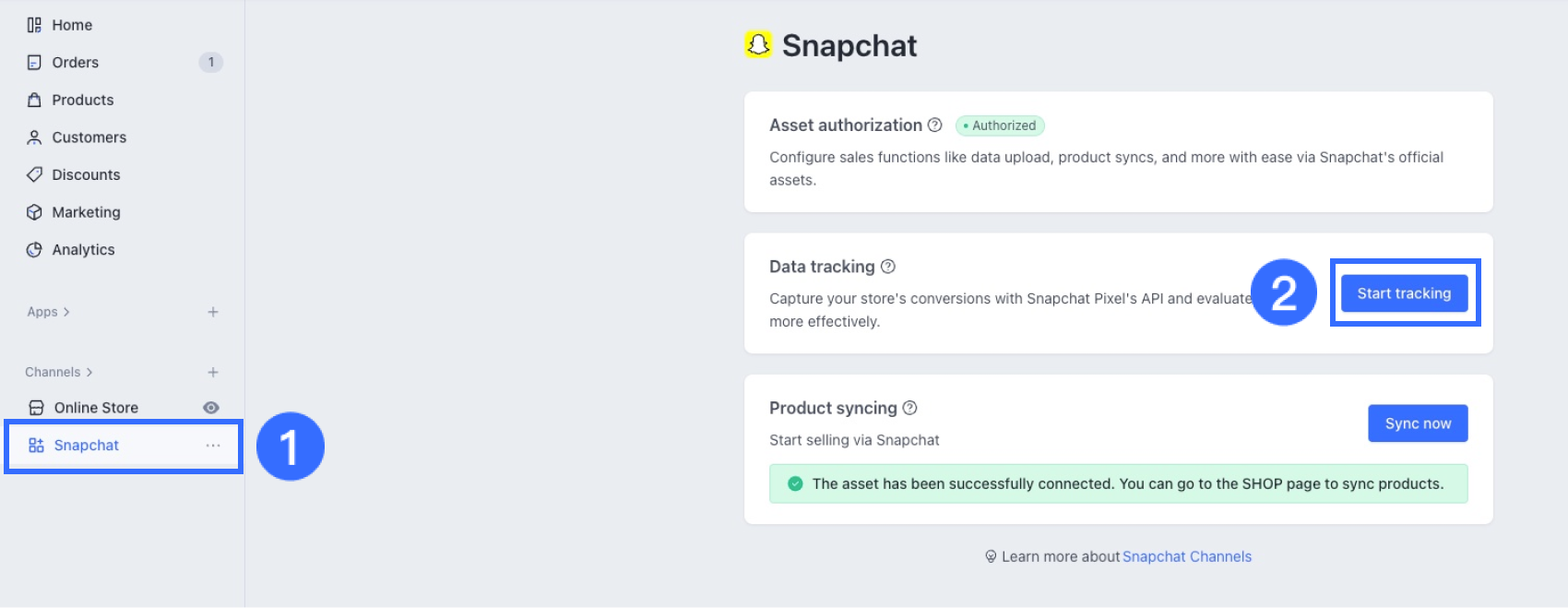Viewport: 1568px width, 608px height.
Task: Add a new app with plus icon
Action: coord(213,312)
